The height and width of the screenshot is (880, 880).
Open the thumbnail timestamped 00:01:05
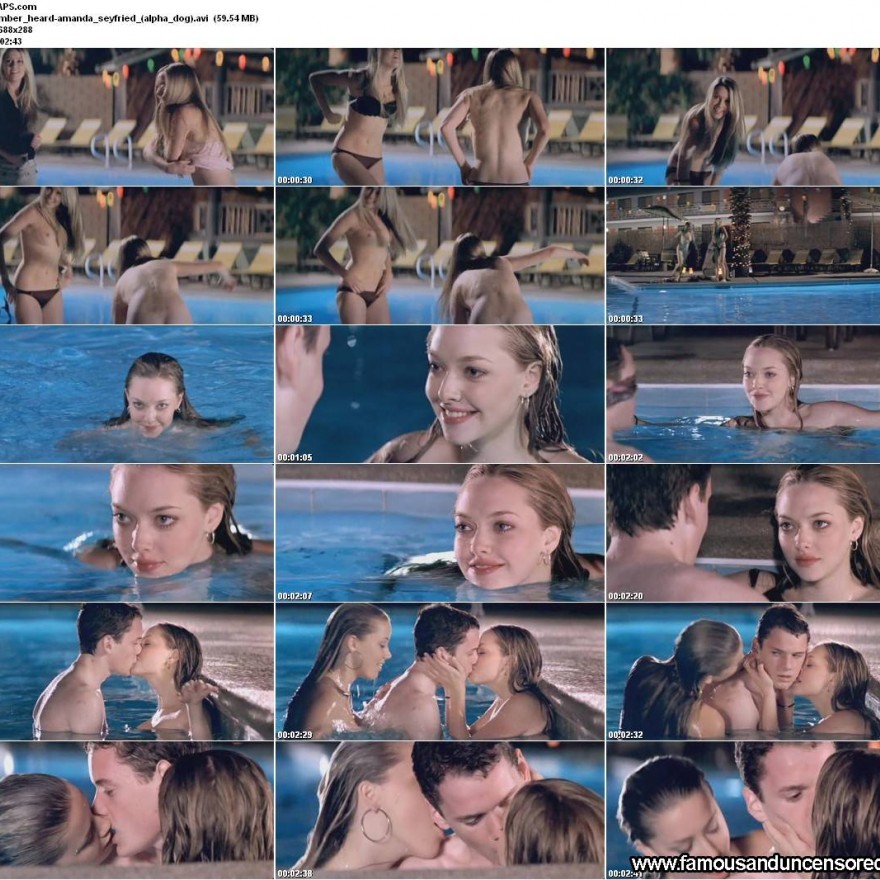(x=440, y=393)
